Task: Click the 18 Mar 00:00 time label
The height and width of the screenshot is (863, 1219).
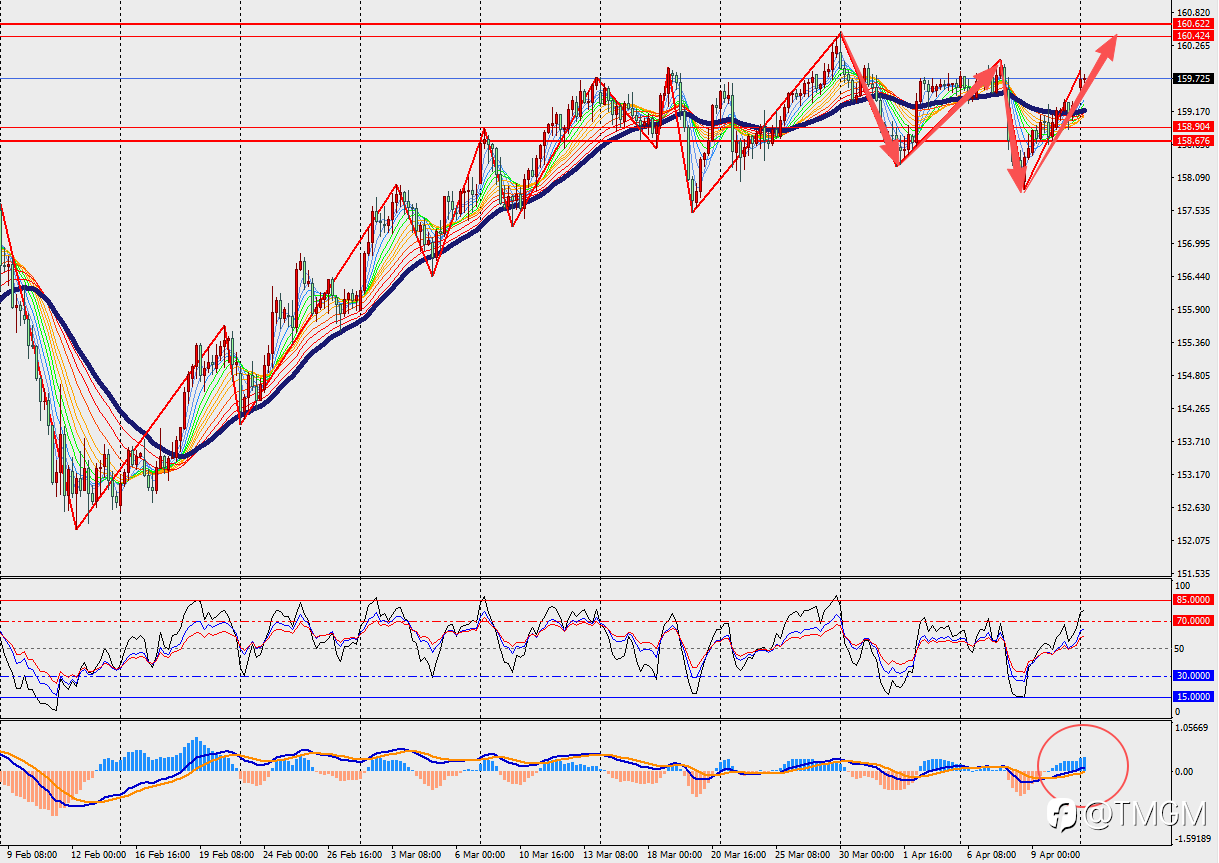Action: (x=674, y=856)
